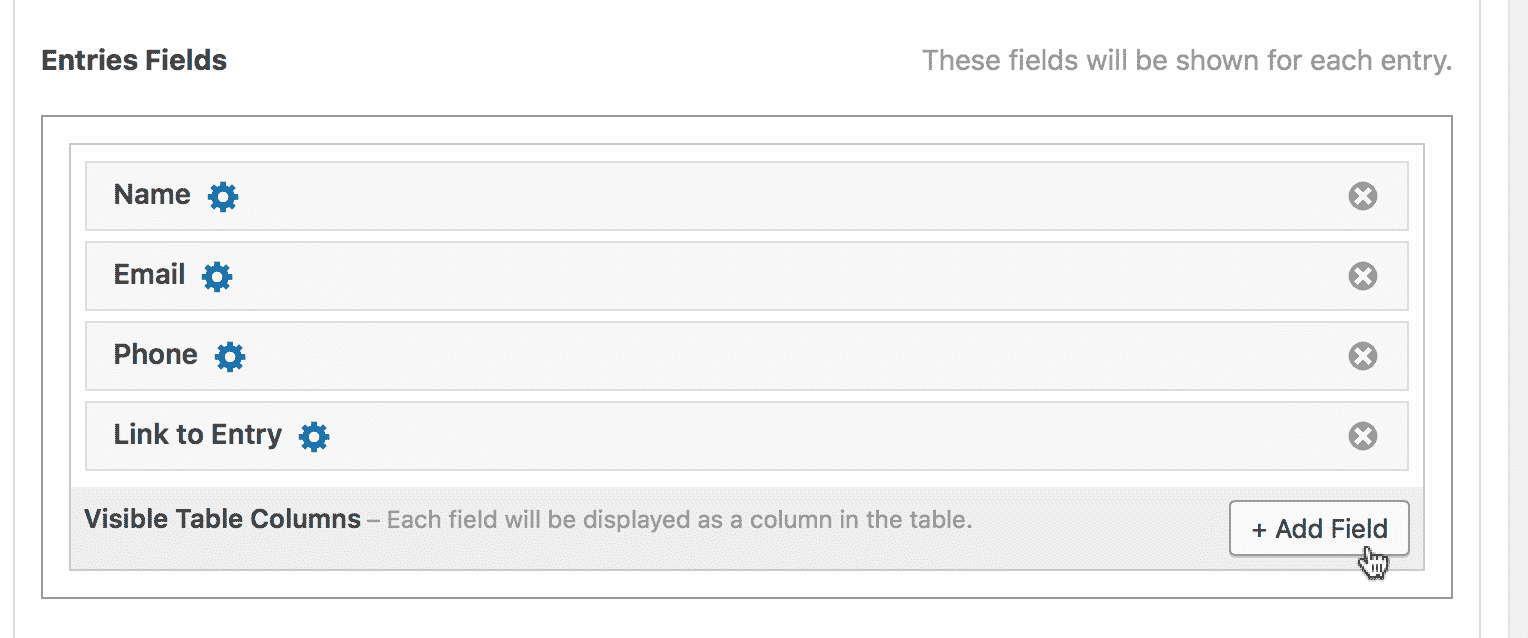Image resolution: width=1528 pixels, height=638 pixels.
Task: Select the Name field label
Action: 152,194
